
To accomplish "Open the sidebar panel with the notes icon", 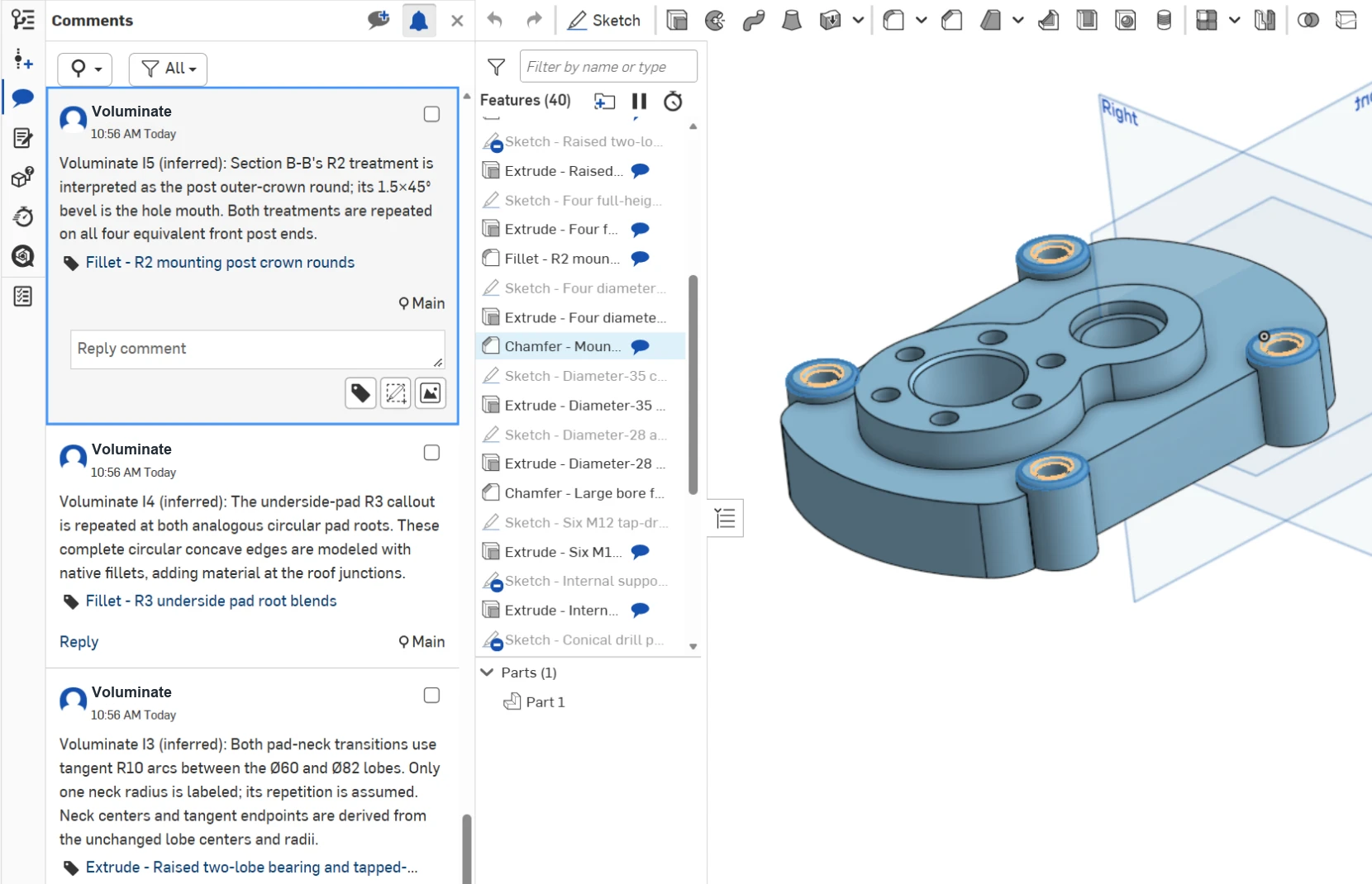I will click(x=23, y=138).
